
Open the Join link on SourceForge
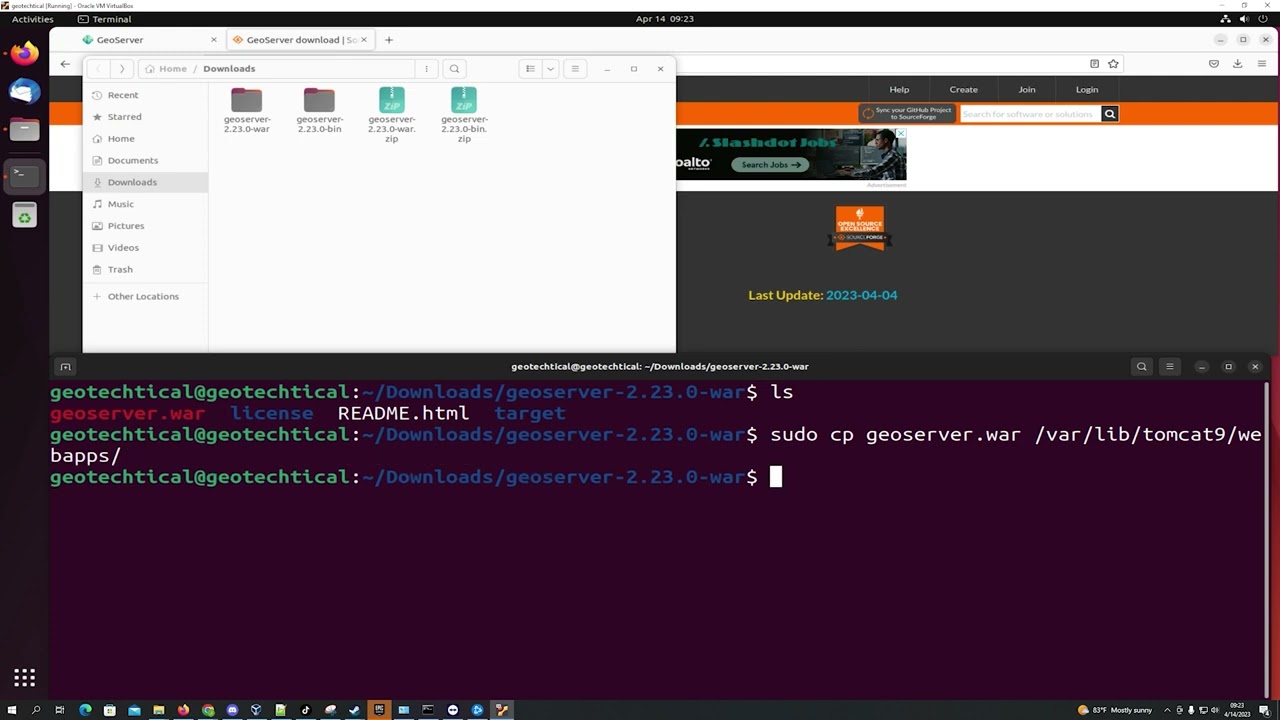click(1027, 90)
